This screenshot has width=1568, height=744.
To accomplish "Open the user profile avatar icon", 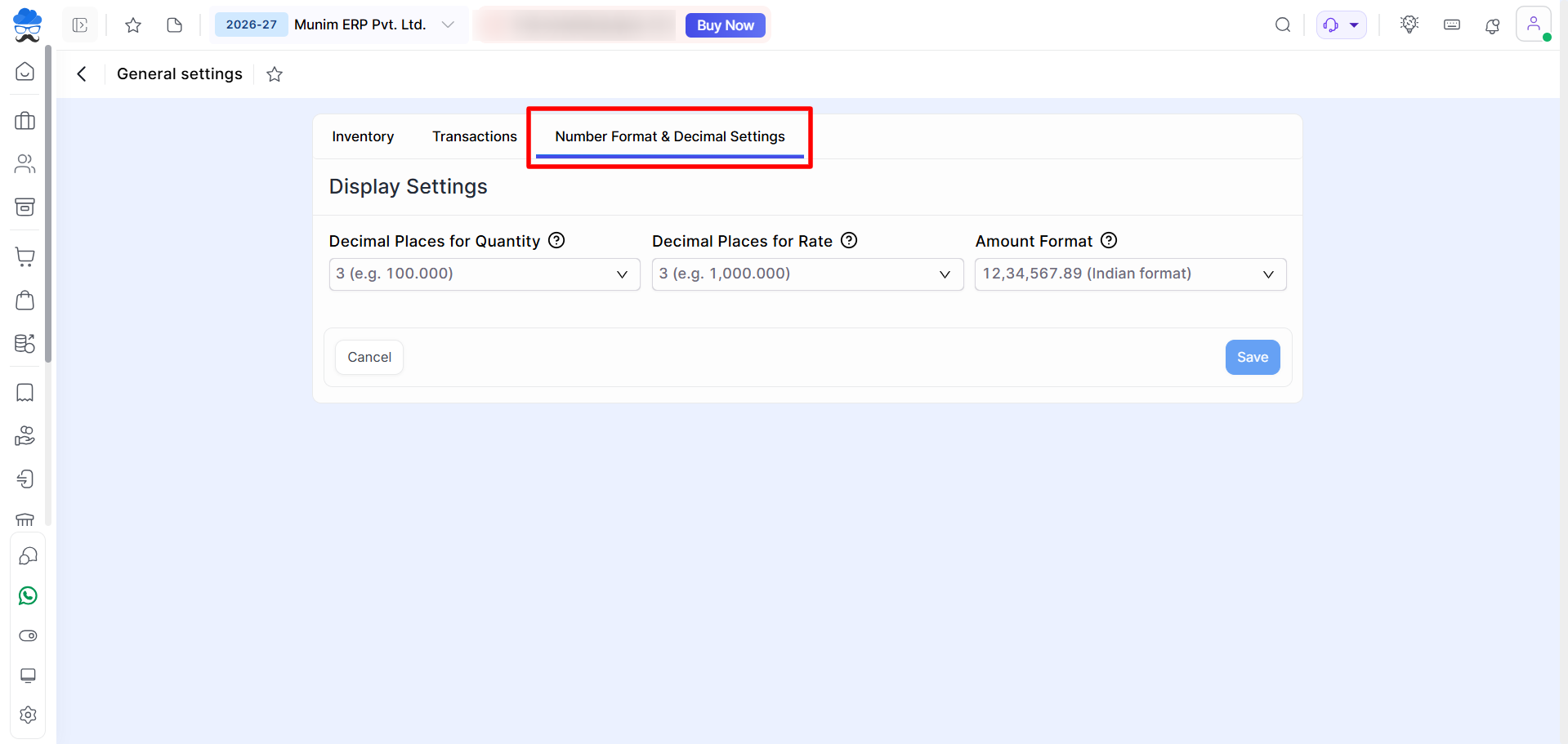I will (1534, 25).
